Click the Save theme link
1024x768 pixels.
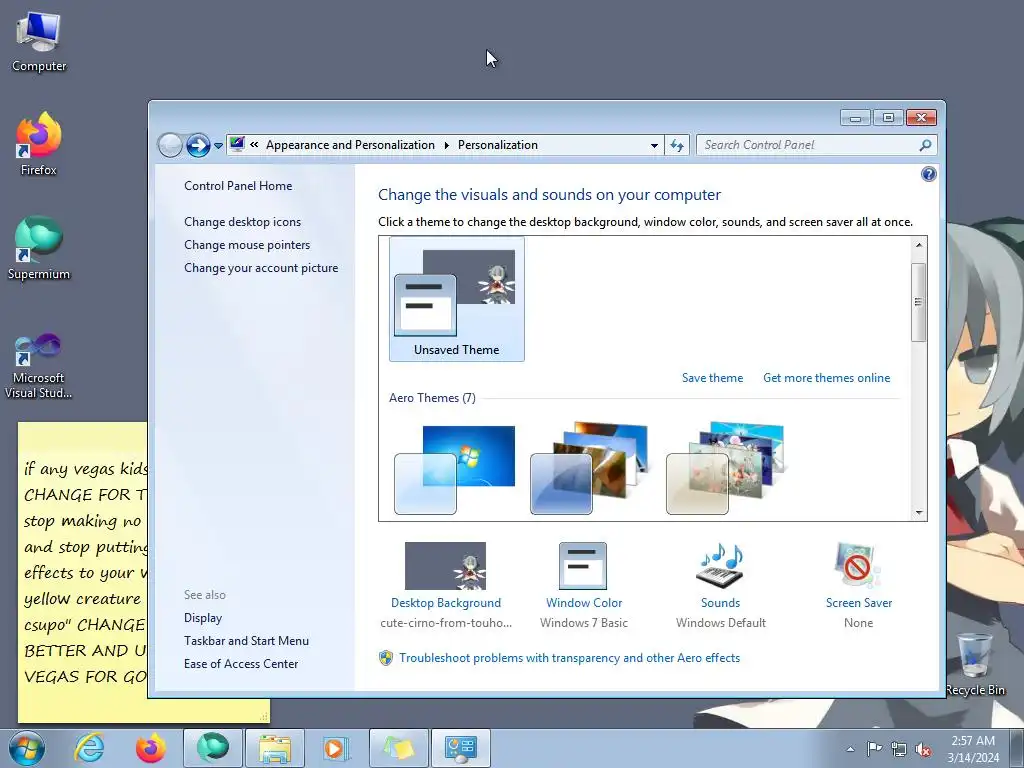tap(712, 377)
